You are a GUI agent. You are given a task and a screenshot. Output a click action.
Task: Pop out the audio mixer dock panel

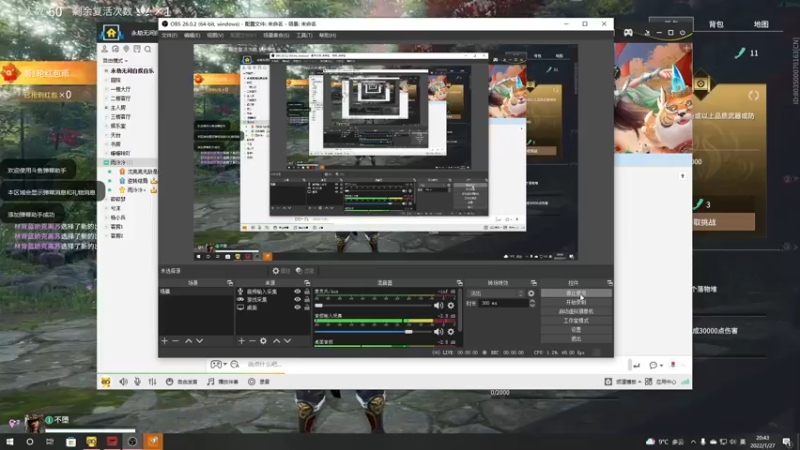point(459,283)
